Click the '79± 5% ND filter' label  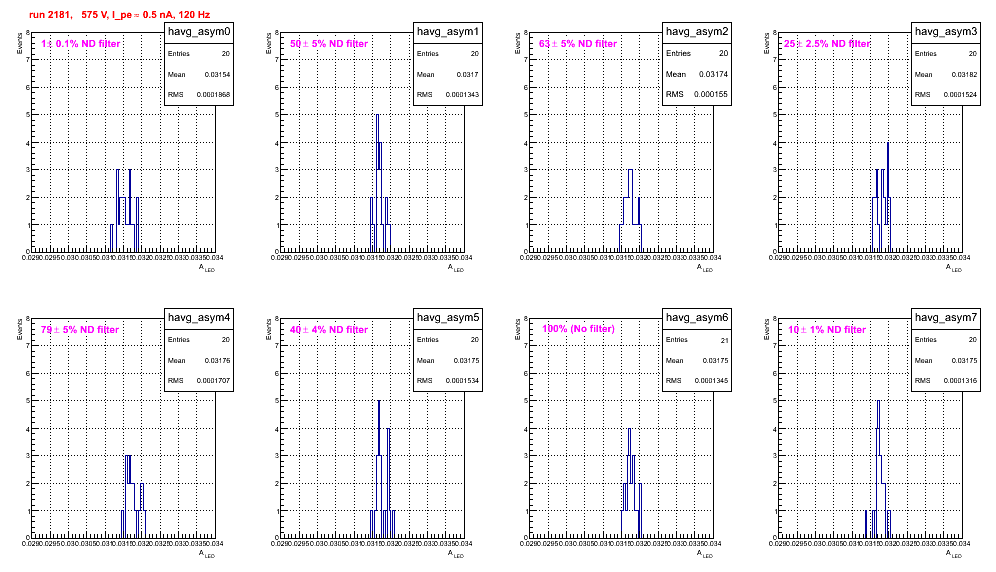tap(80, 330)
